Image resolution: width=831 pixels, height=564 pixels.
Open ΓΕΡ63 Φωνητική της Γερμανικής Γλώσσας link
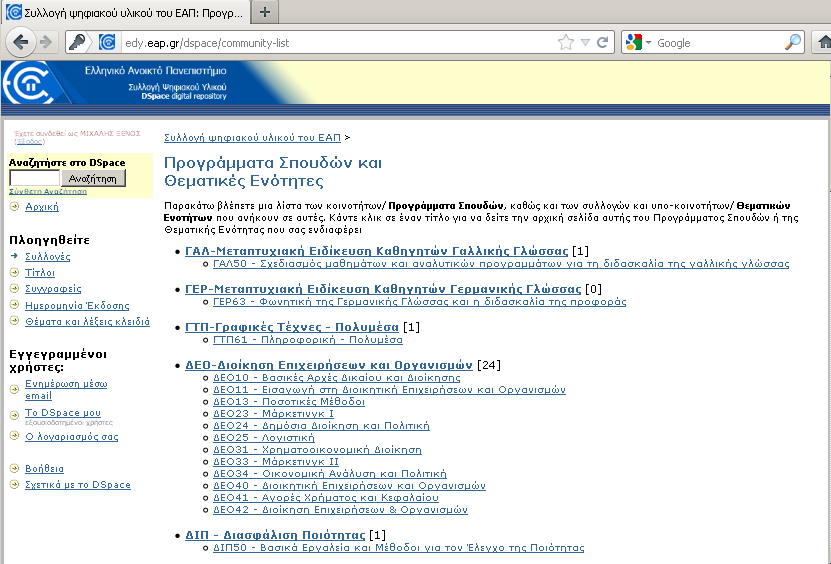pos(419,302)
